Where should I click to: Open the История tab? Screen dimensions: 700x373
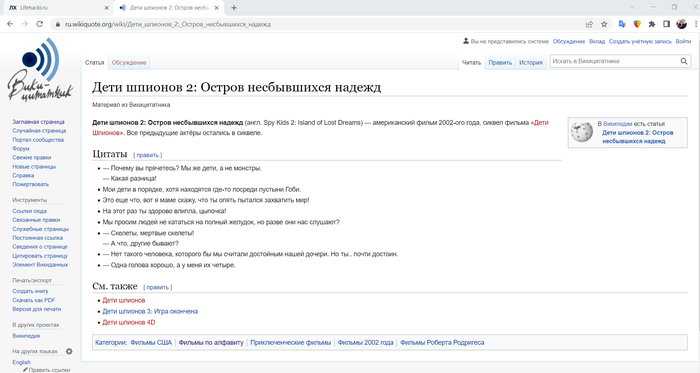coord(531,62)
